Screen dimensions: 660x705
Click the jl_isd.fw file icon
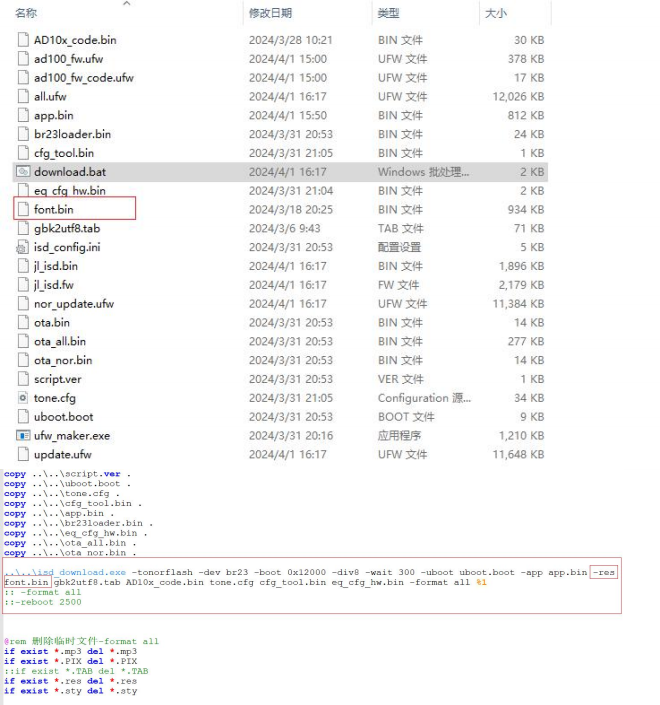[x=23, y=285]
